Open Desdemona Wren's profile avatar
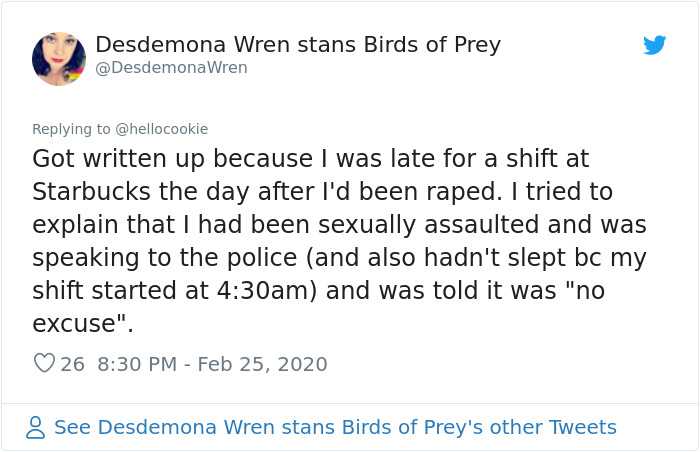 (x=59, y=58)
